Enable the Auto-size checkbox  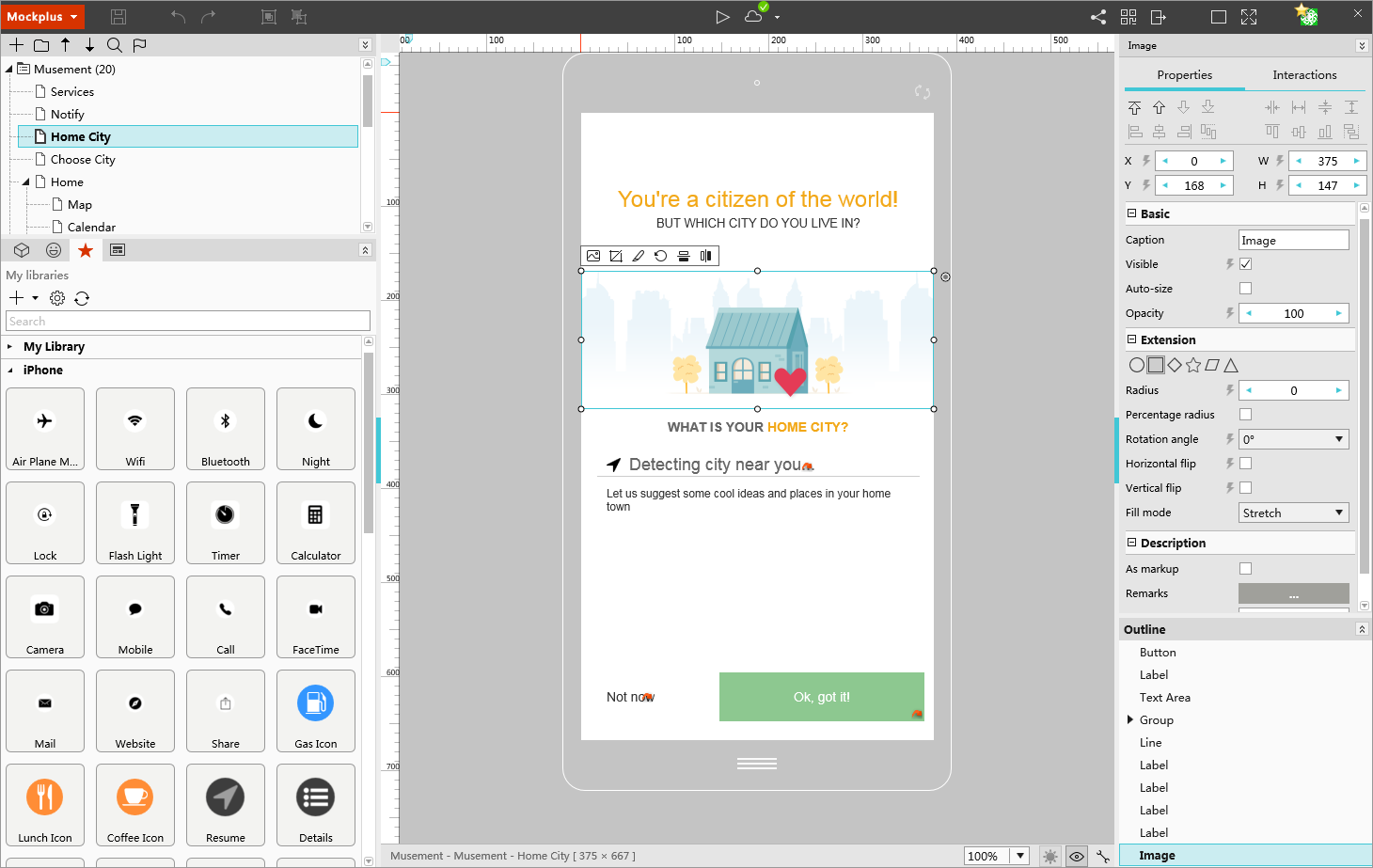(1246, 289)
